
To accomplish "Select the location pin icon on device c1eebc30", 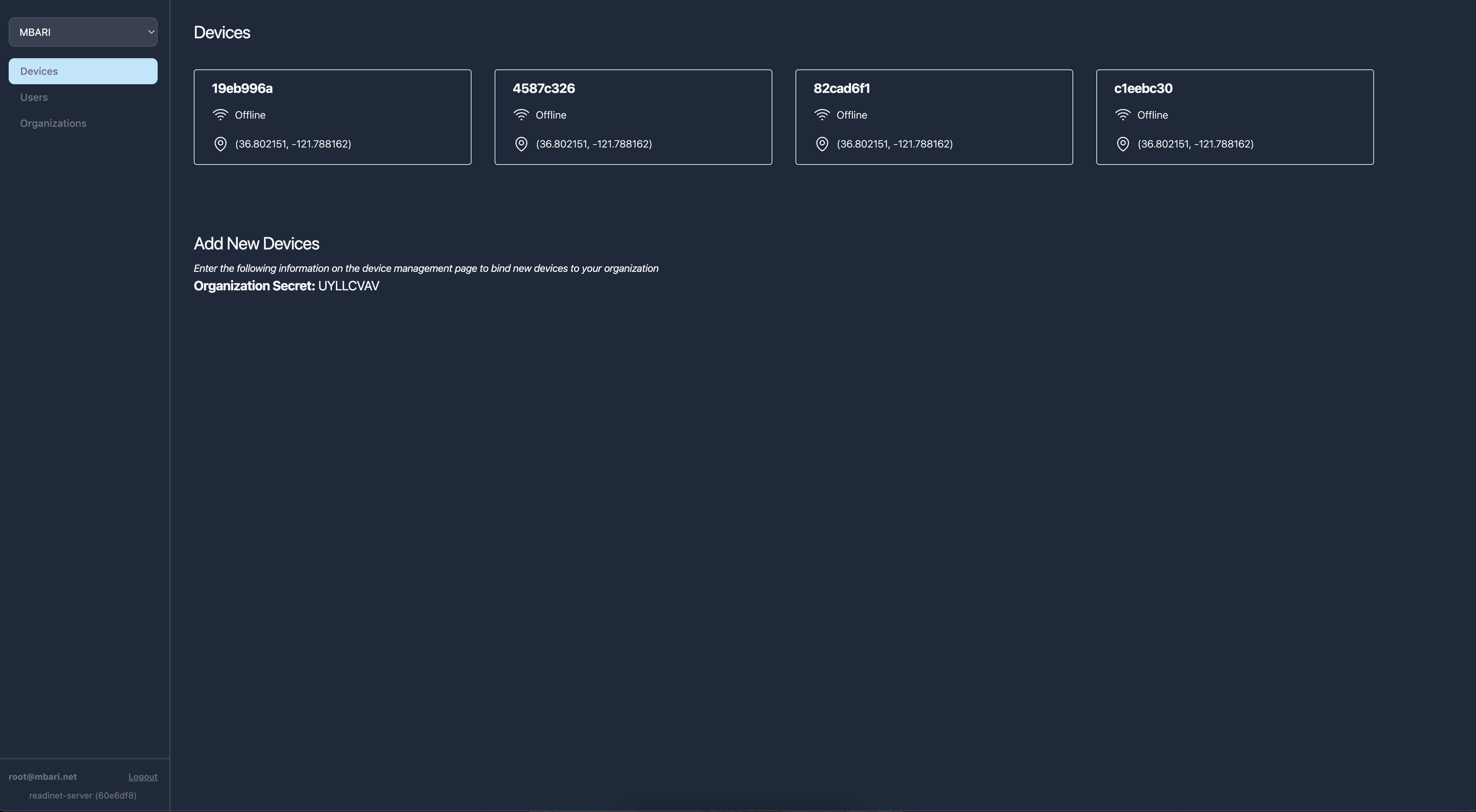I will [x=1122, y=144].
